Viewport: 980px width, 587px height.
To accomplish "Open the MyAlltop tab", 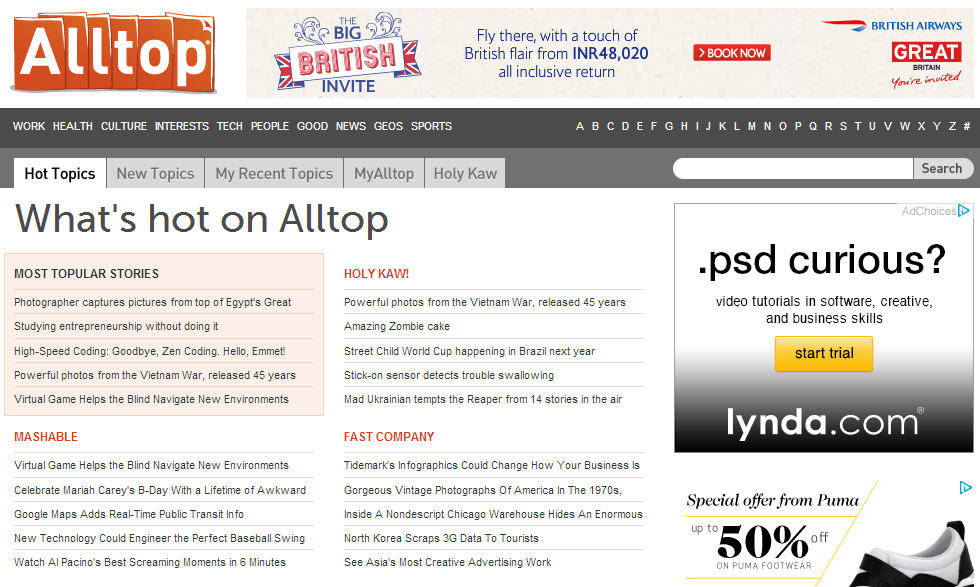I will pyautogui.click(x=384, y=173).
